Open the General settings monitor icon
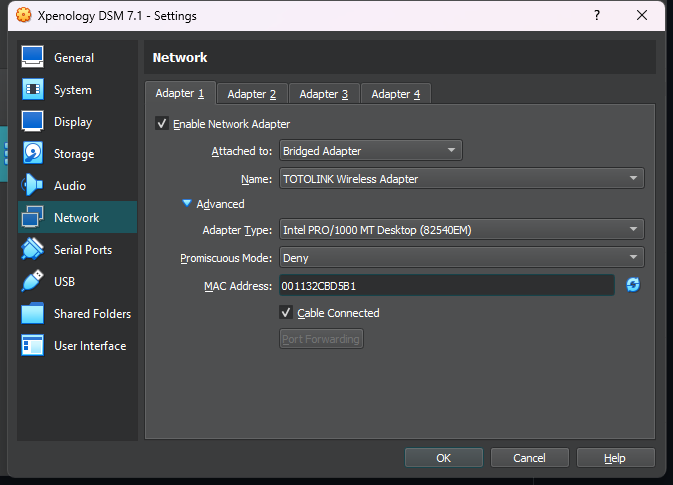Screen dimensions: 673x485 pos(32,57)
